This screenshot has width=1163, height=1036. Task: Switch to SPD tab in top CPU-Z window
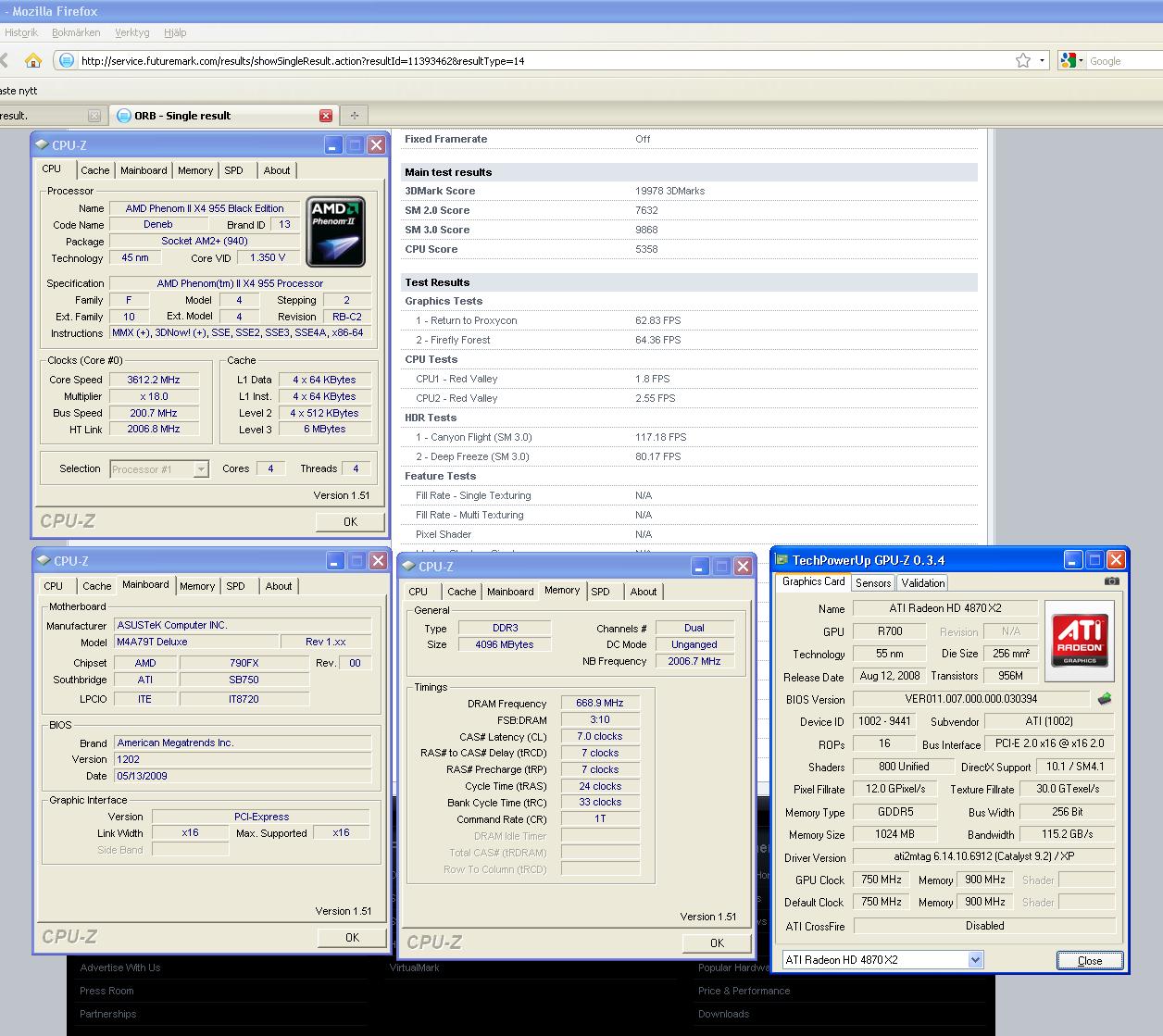(234, 170)
